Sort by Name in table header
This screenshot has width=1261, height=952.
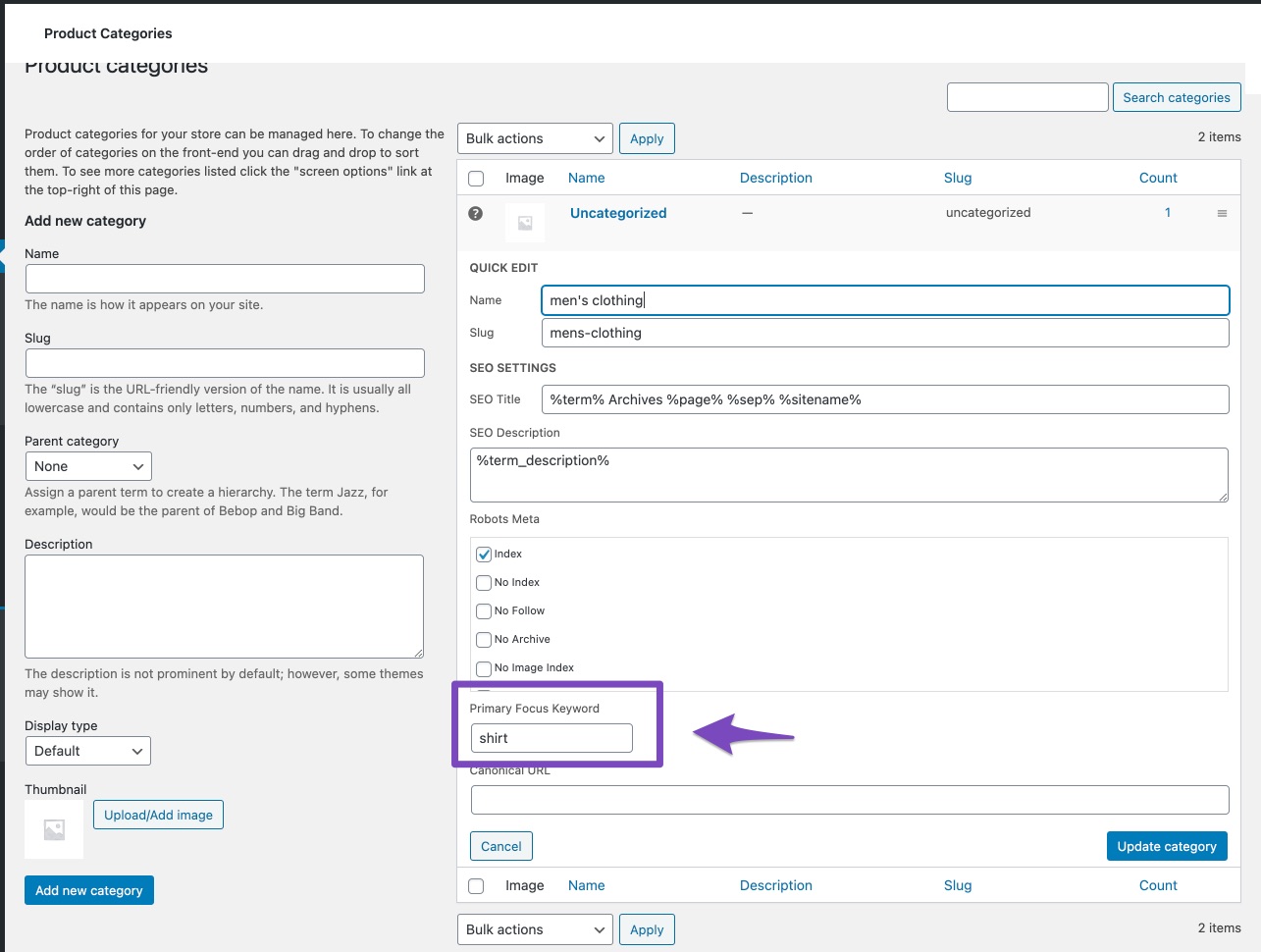pos(587,178)
